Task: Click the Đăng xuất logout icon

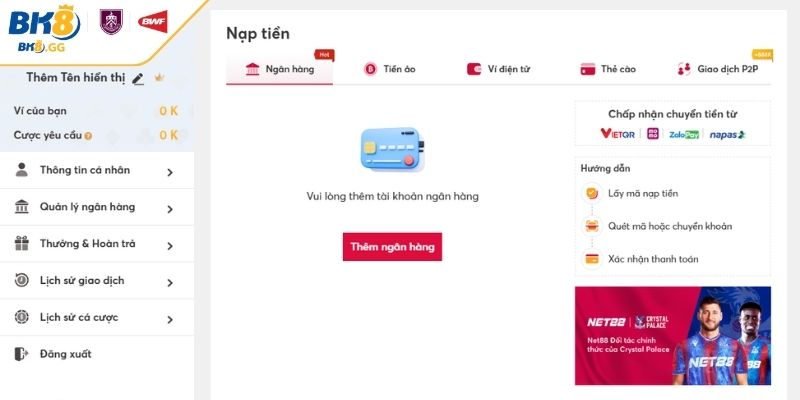Action: click(x=22, y=354)
